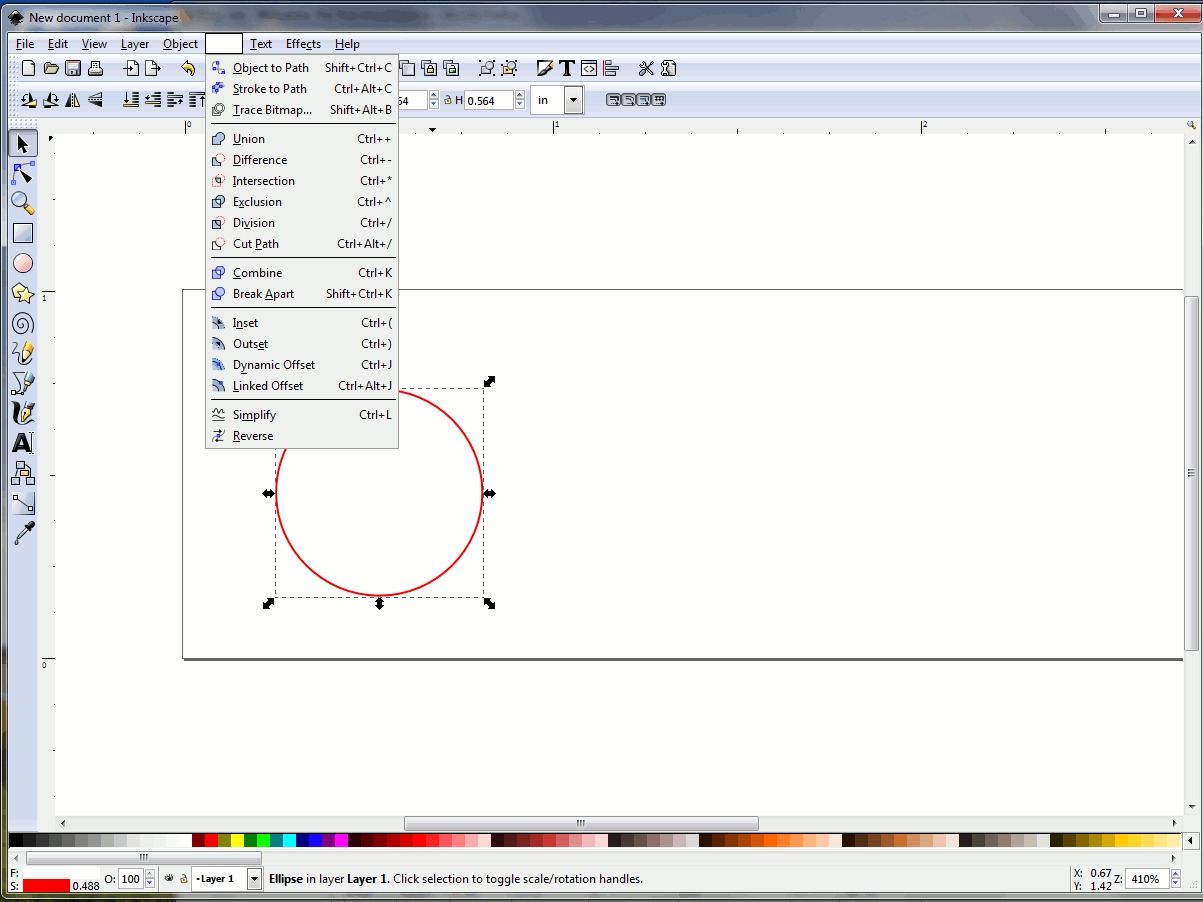Choose Stroke to Path menu item

[302, 89]
